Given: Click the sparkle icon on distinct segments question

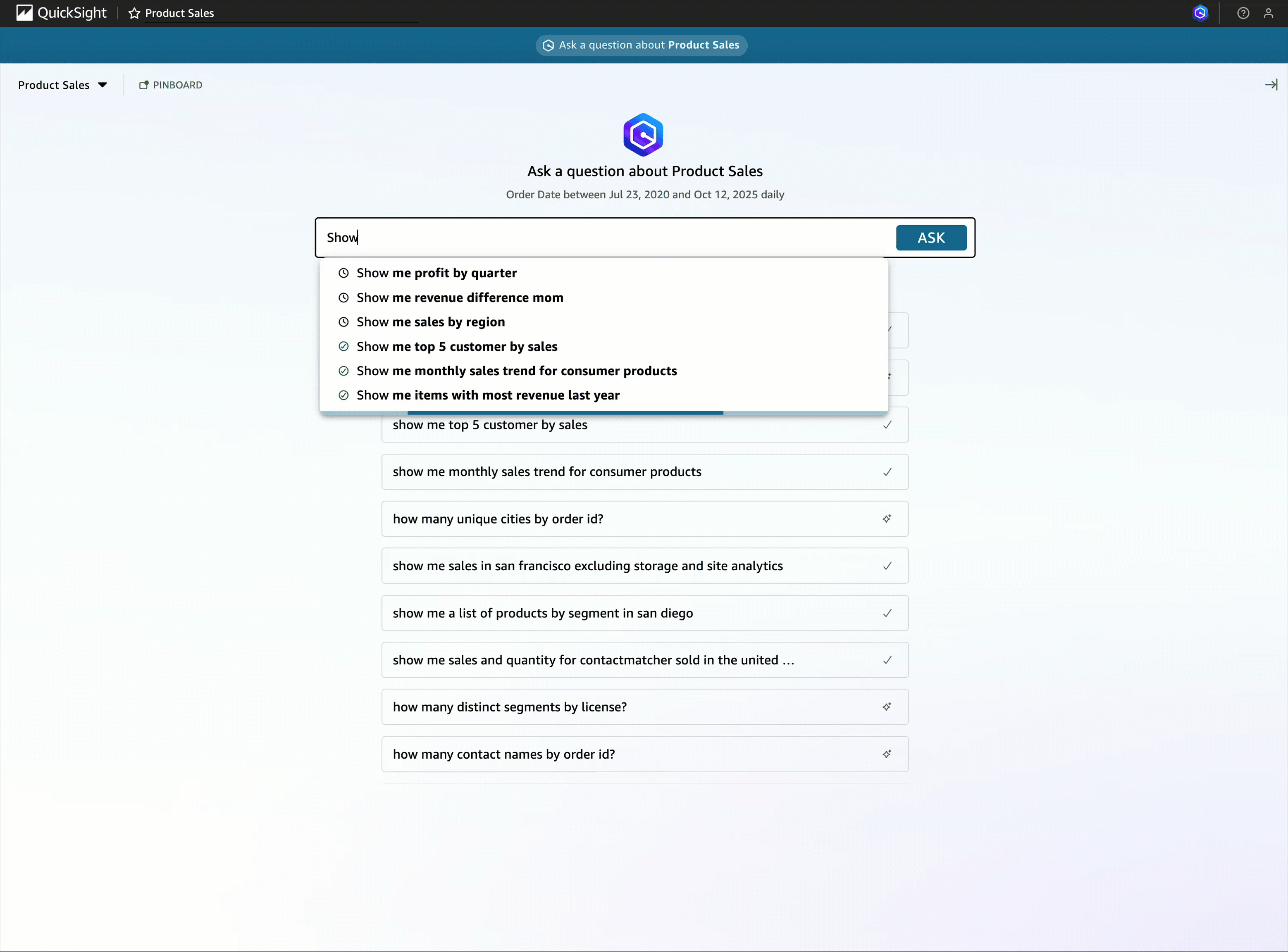Looking at the screenshot, I should (887, 707).
